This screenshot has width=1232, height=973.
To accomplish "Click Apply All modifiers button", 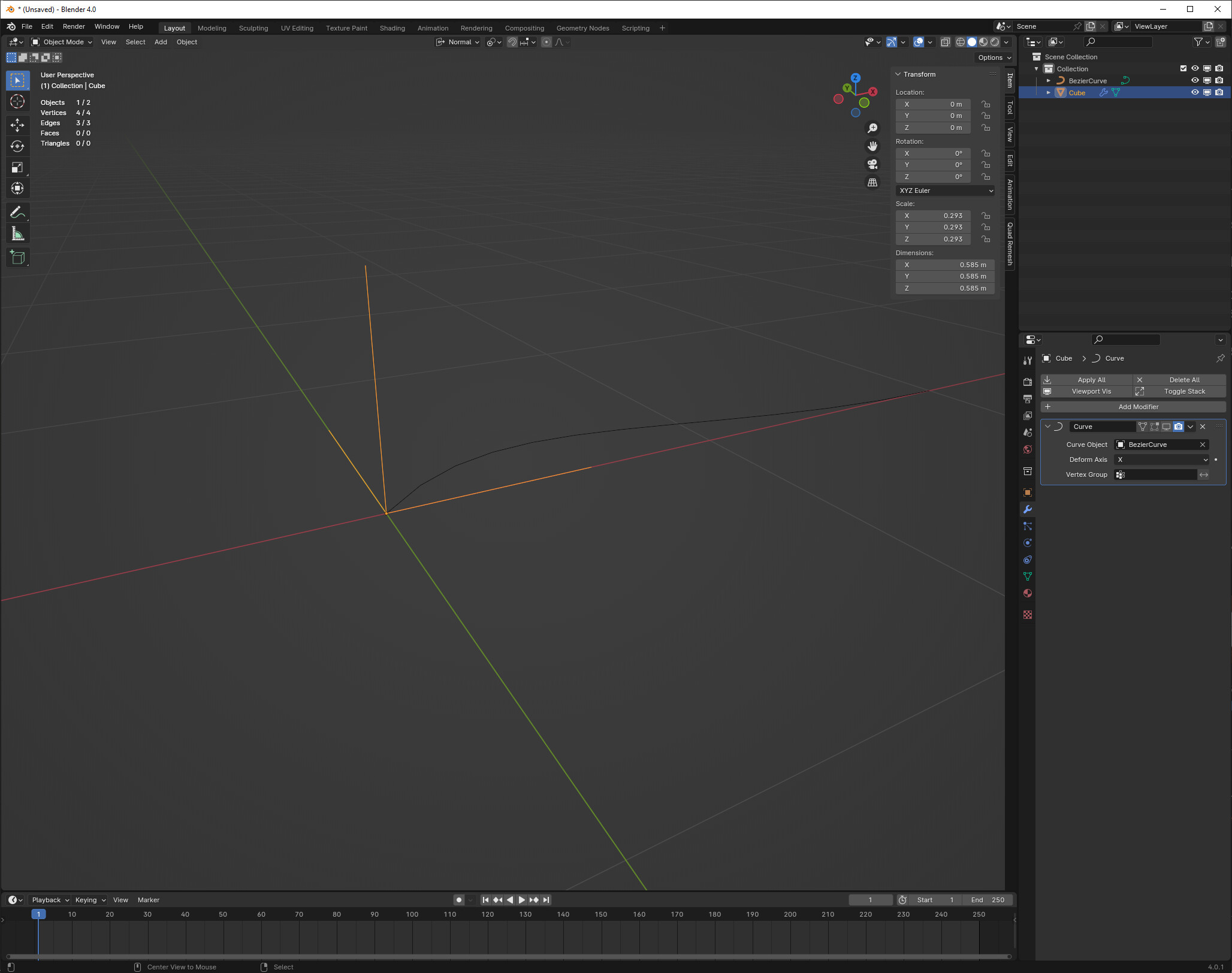I will 1086,380.
